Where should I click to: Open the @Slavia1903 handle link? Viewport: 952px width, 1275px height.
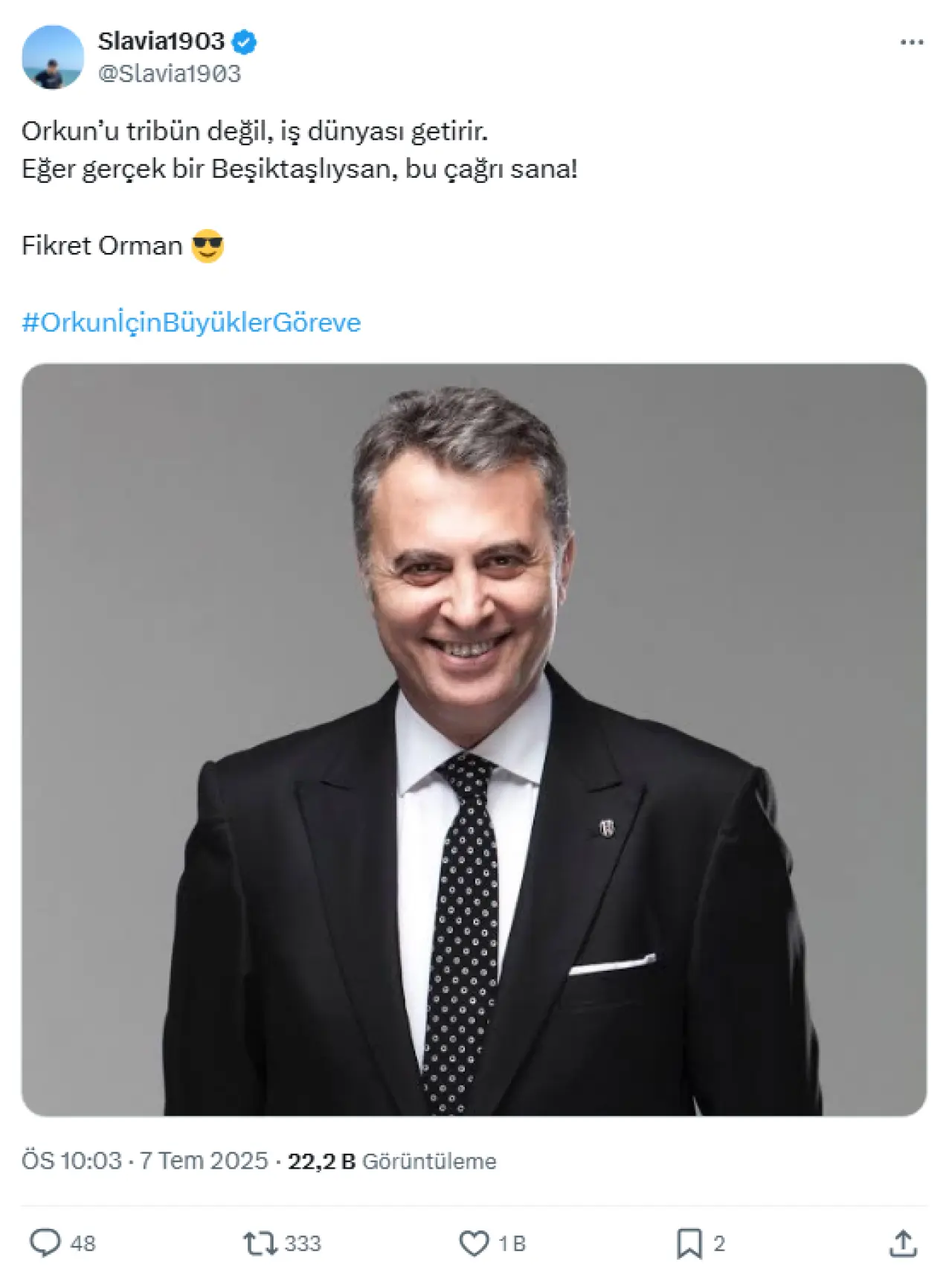coord(170,74)
